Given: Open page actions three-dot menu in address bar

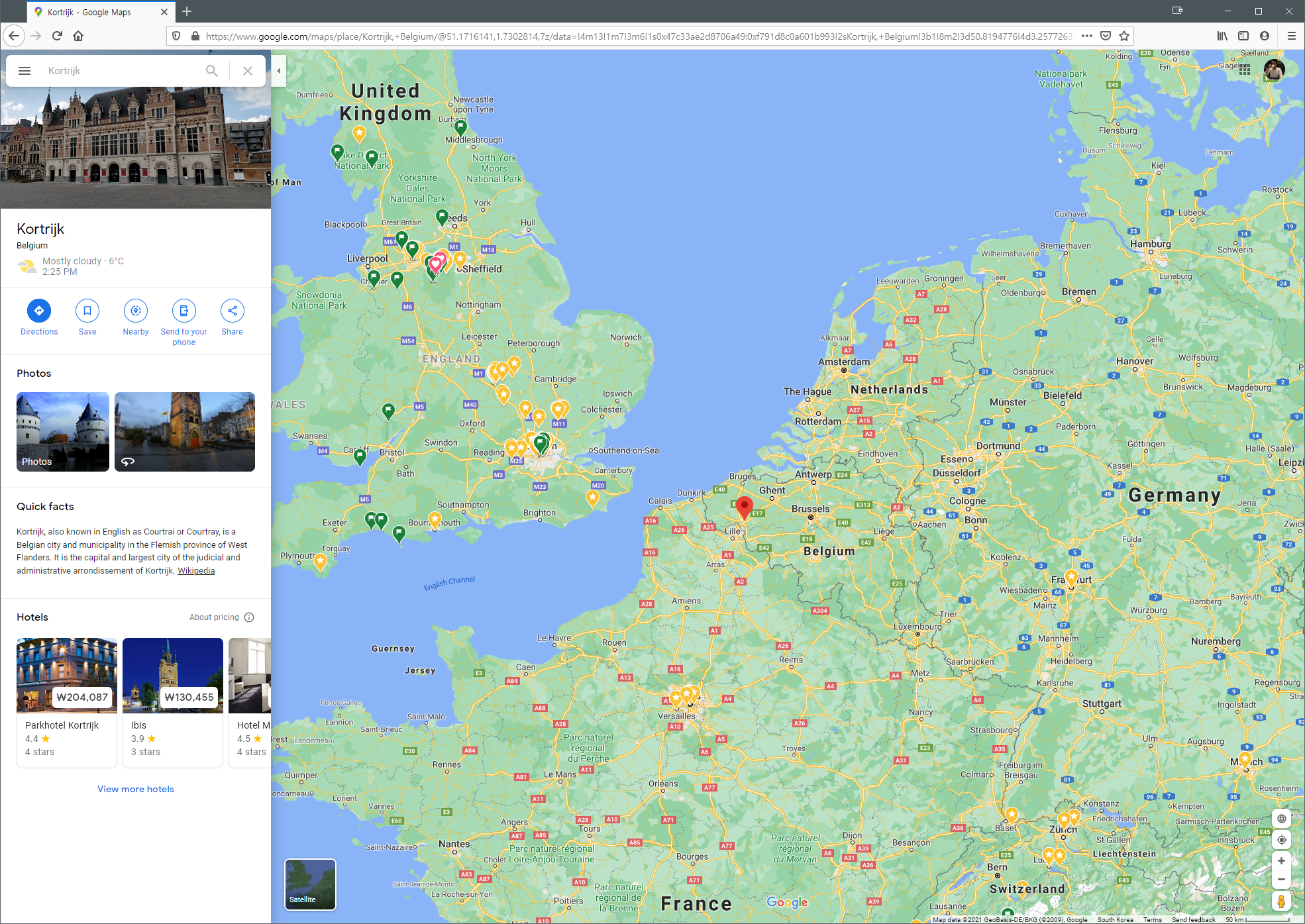Looking at the screenshot, I should pos(1087,36).
